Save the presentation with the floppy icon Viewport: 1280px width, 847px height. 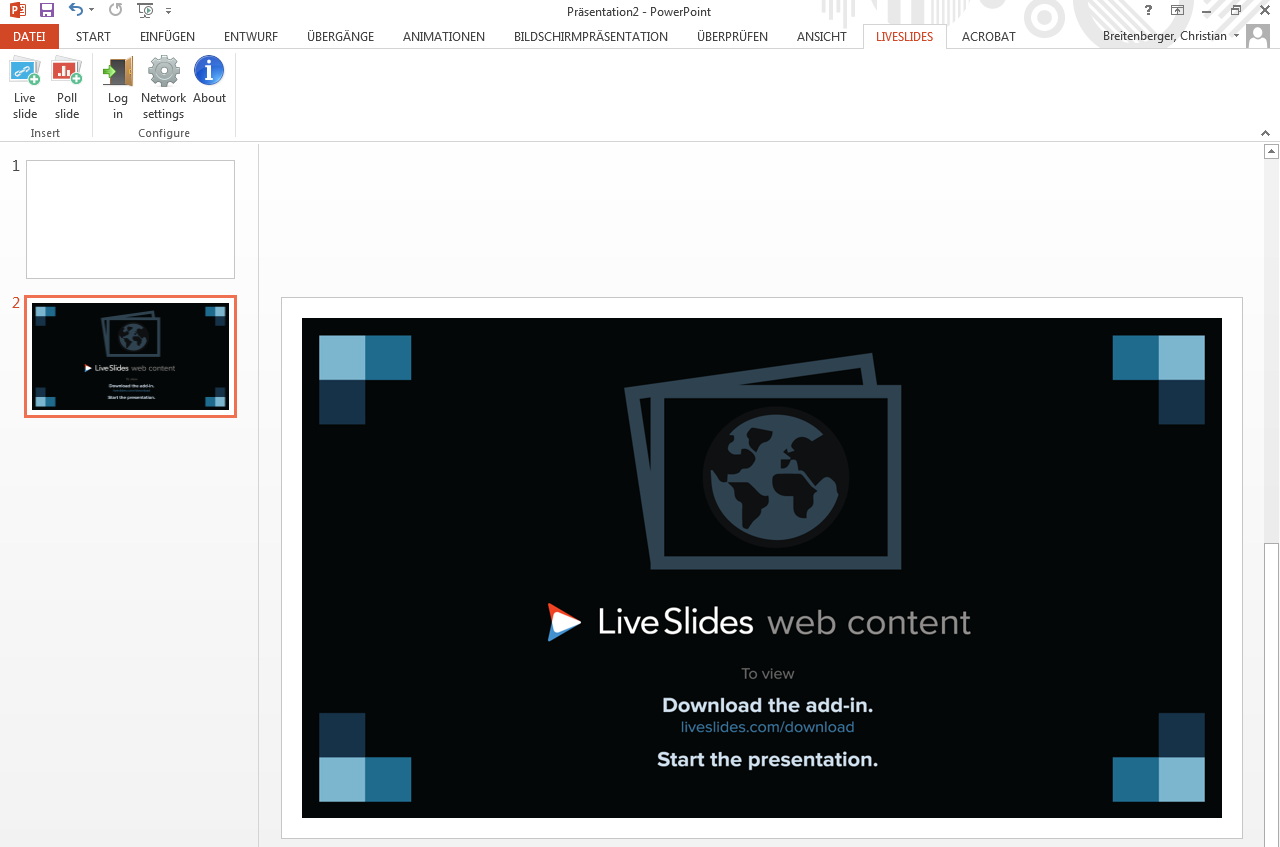(x=47, y=10)
